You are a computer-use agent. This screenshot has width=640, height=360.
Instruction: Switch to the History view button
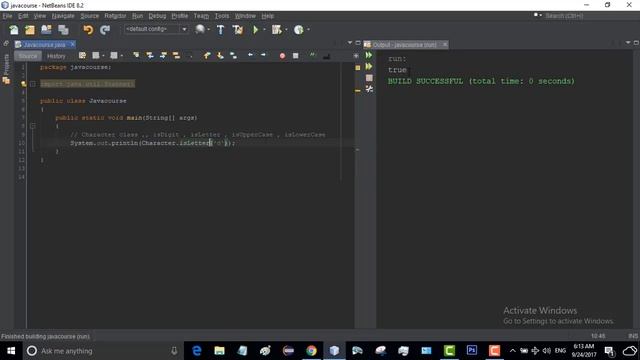click(x=56, y=56)
